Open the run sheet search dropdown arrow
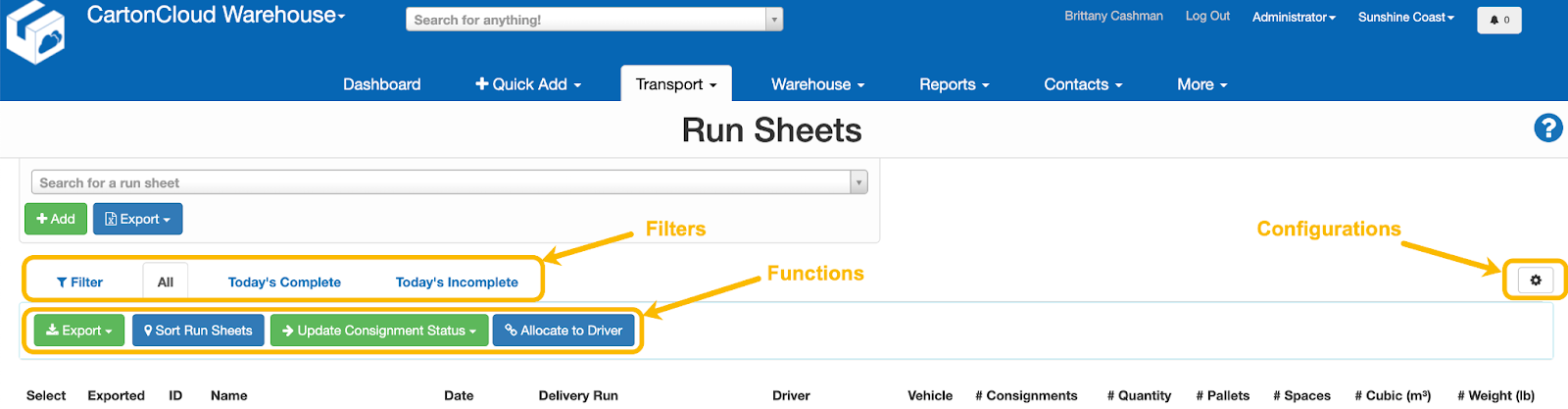1568x409 pixels. [858, 182]
